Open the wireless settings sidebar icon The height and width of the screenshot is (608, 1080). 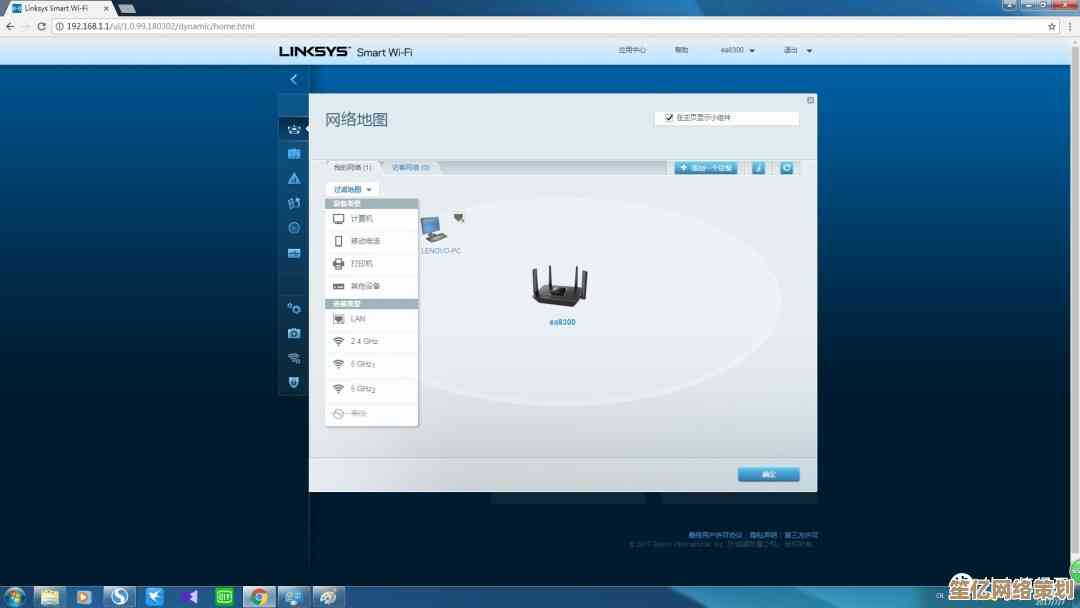click(294, 358)
